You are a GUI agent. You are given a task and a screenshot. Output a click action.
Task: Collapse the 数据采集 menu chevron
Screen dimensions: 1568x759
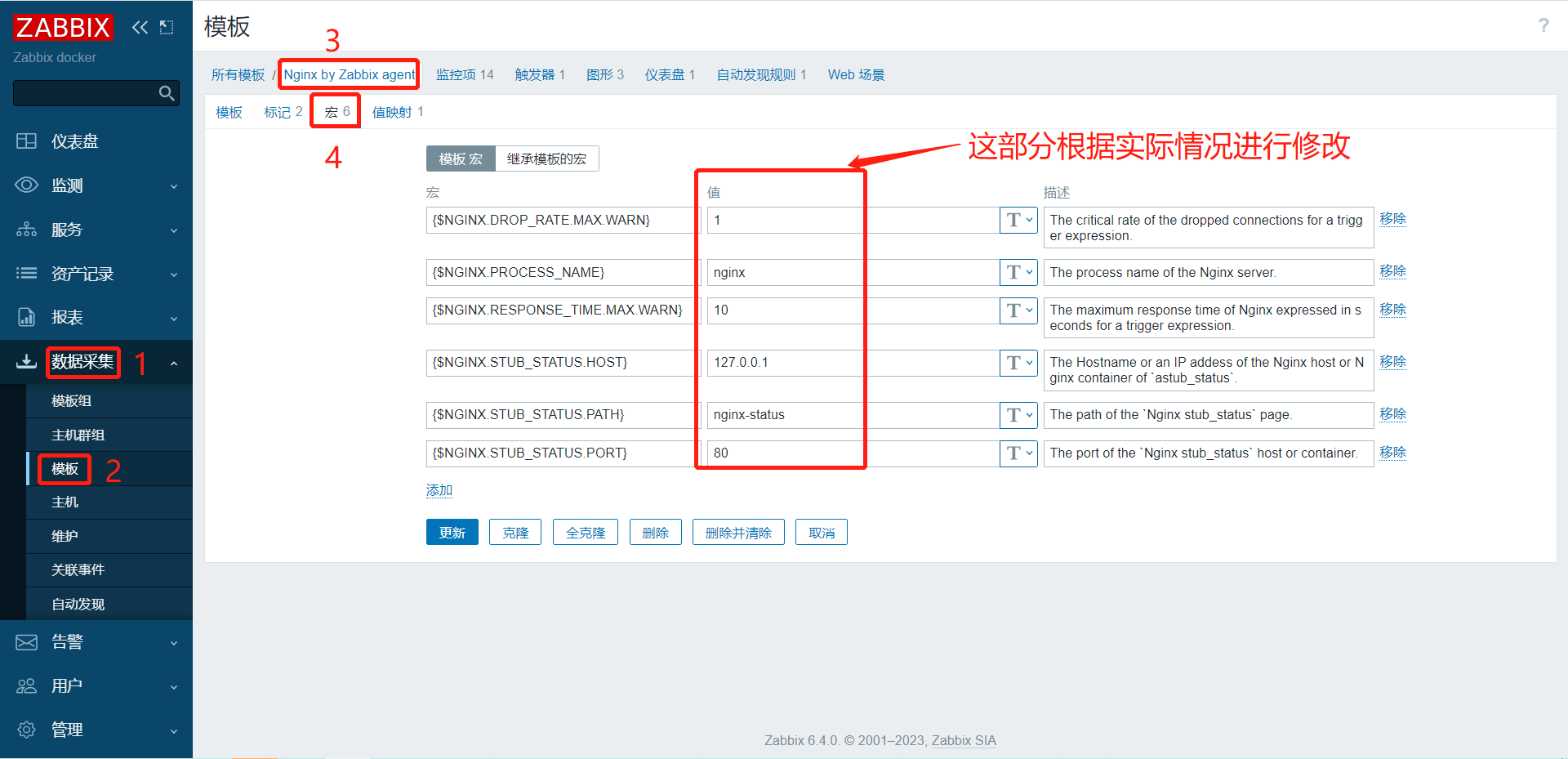pyautogui.click(x=174, y=363)
